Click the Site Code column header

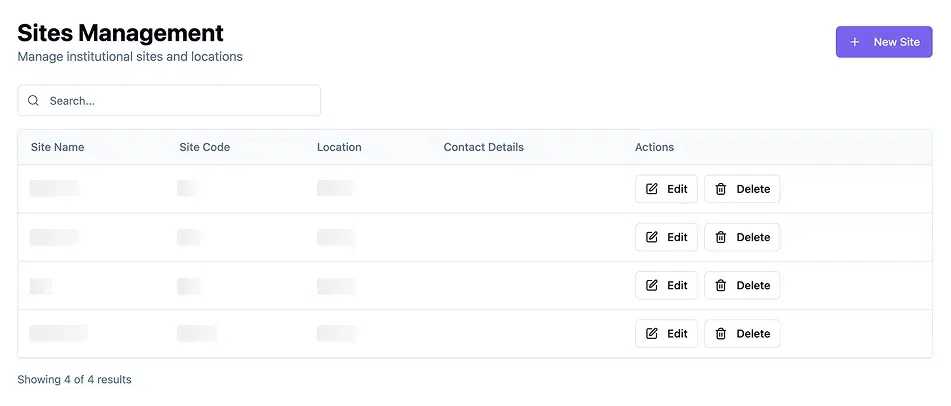tap(204, 147)
